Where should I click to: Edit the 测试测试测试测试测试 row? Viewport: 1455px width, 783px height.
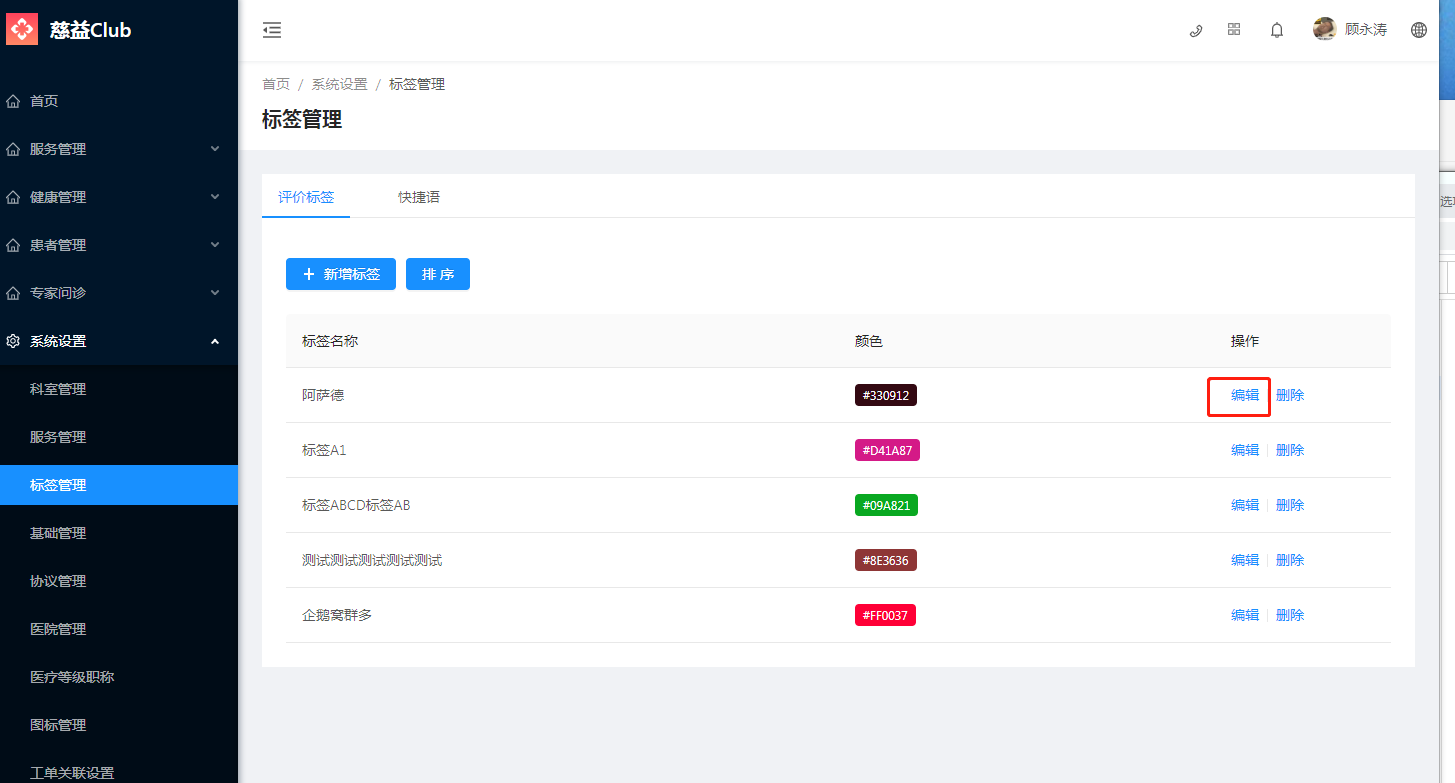point(1245,560)
